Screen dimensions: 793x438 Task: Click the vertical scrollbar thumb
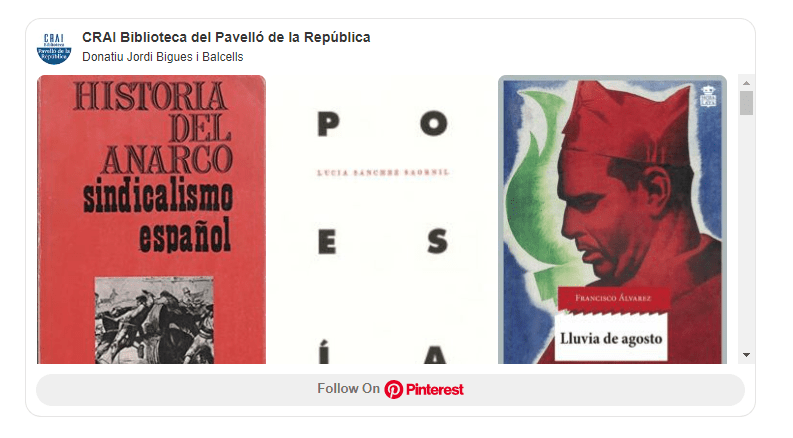(x=746, y=103)
